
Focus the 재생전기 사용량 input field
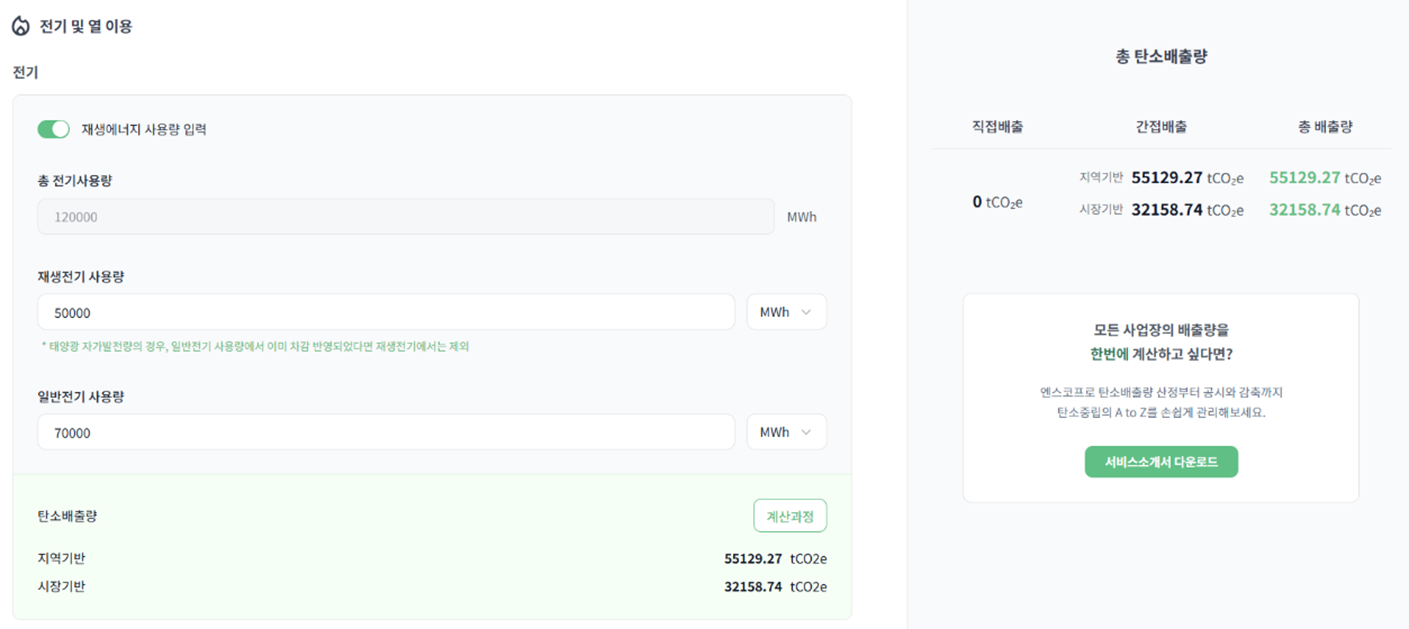pos(385,312)
